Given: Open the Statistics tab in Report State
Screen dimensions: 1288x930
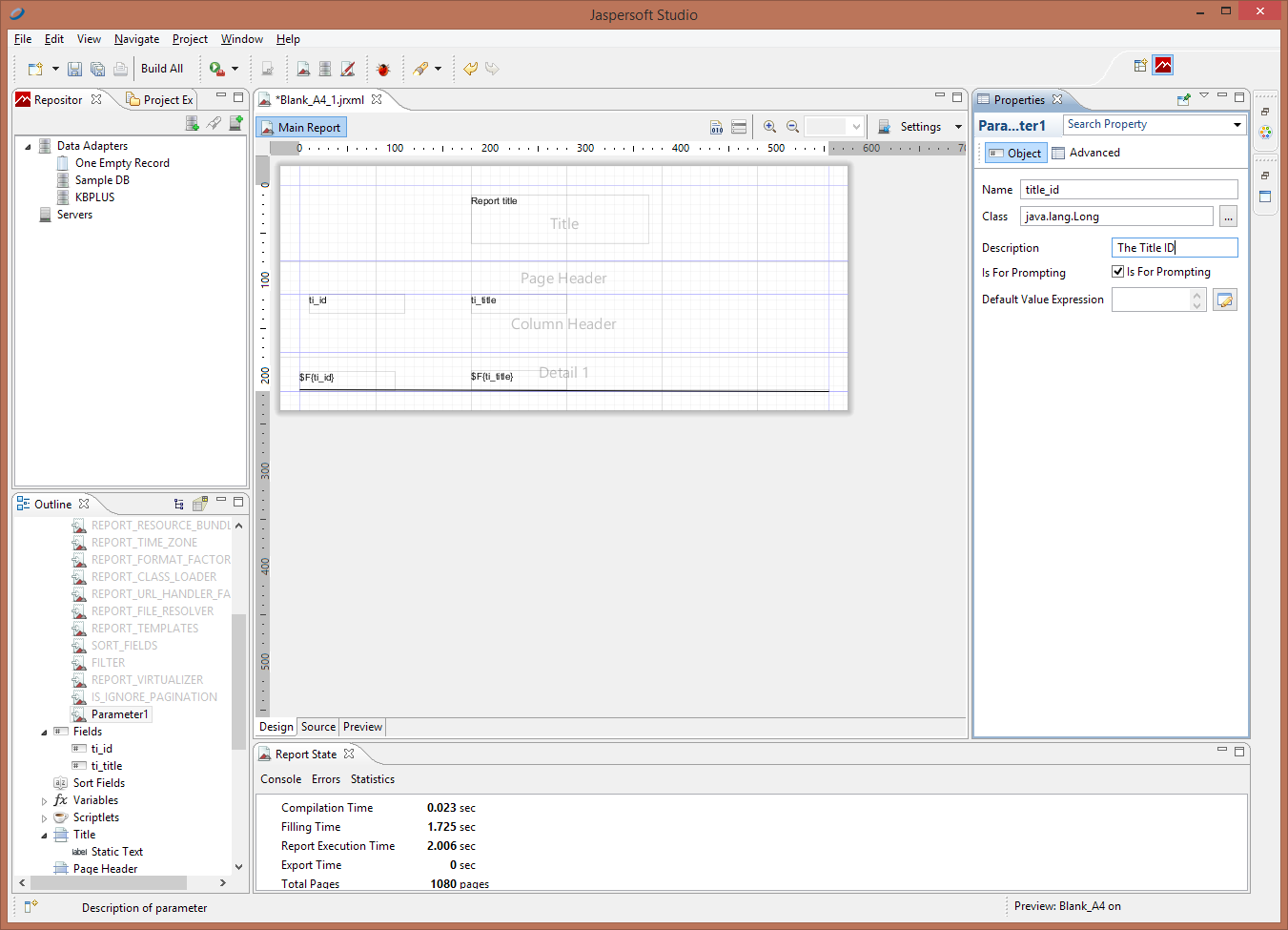Looking at the screenshot, I should click(x=373, y=779).
